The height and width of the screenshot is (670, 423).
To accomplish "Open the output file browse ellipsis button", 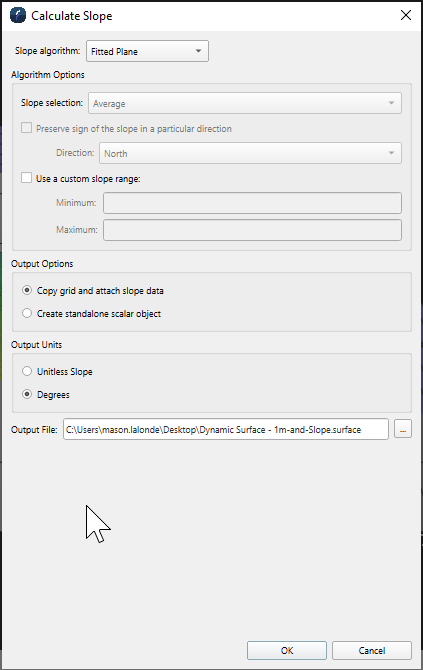I will pos(403,429).
